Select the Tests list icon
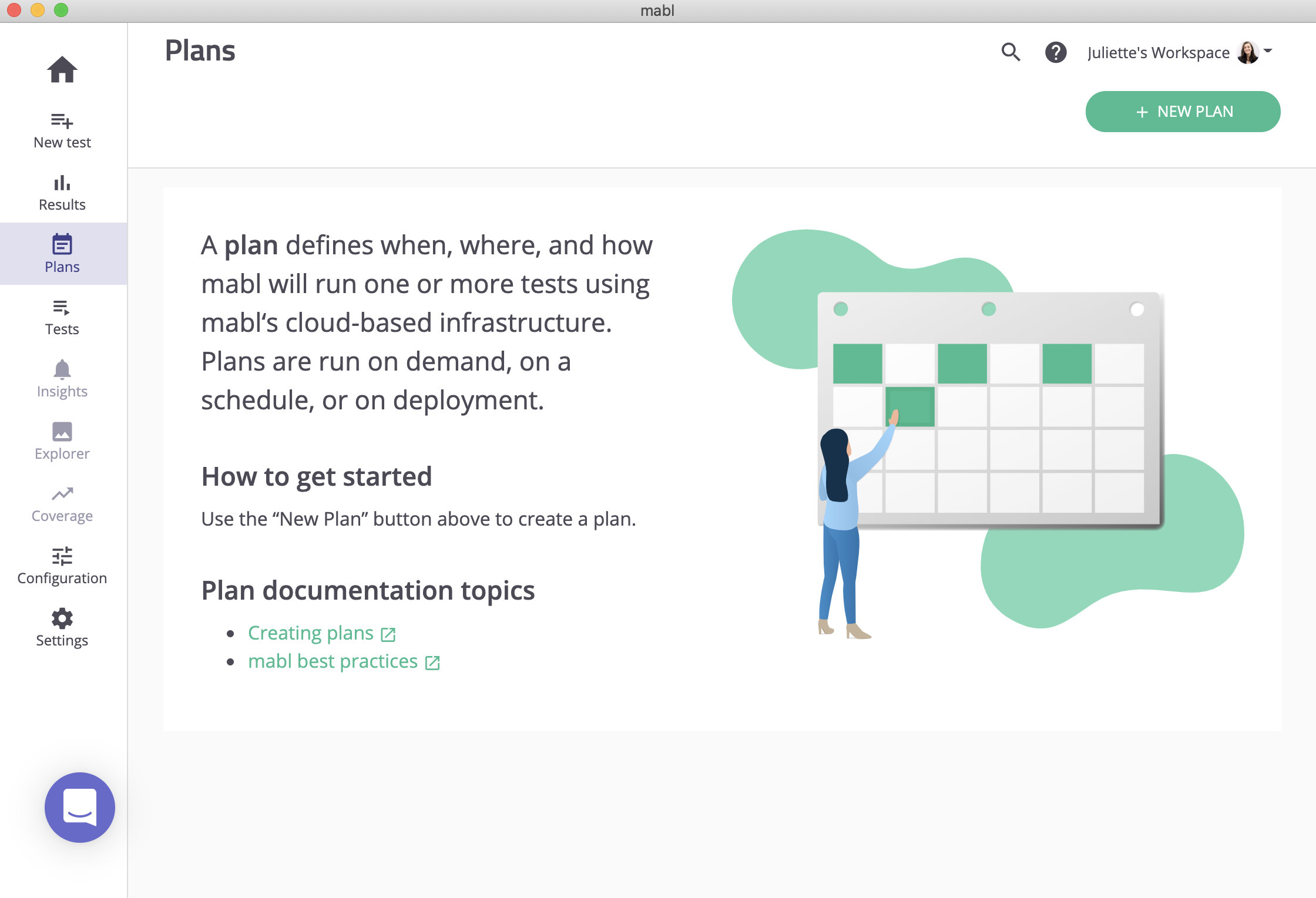This screenshot has height=898, width=1316. 62,308
